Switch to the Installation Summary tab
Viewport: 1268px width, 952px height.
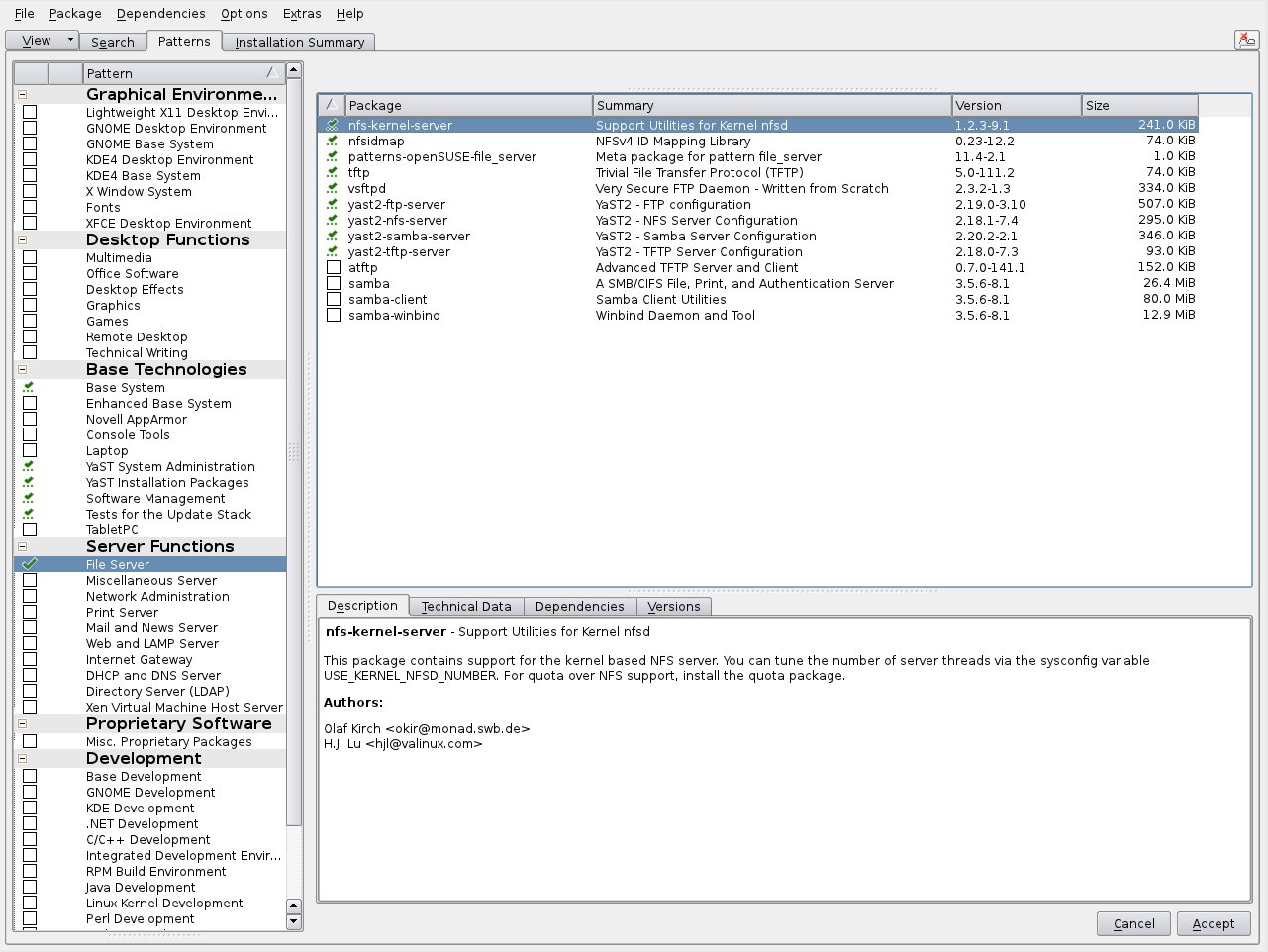[299, 42]
